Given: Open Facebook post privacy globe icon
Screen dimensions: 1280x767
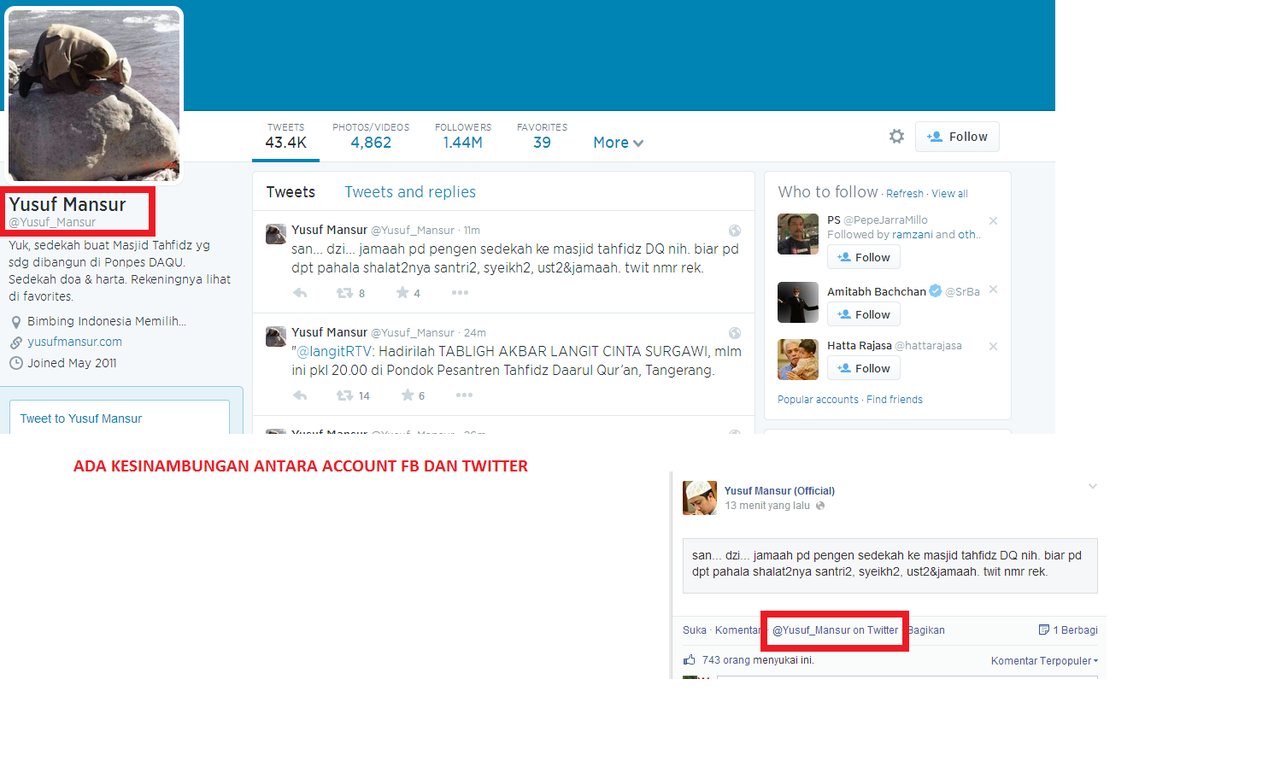Looking at the screenshot, I should [821, 506].
